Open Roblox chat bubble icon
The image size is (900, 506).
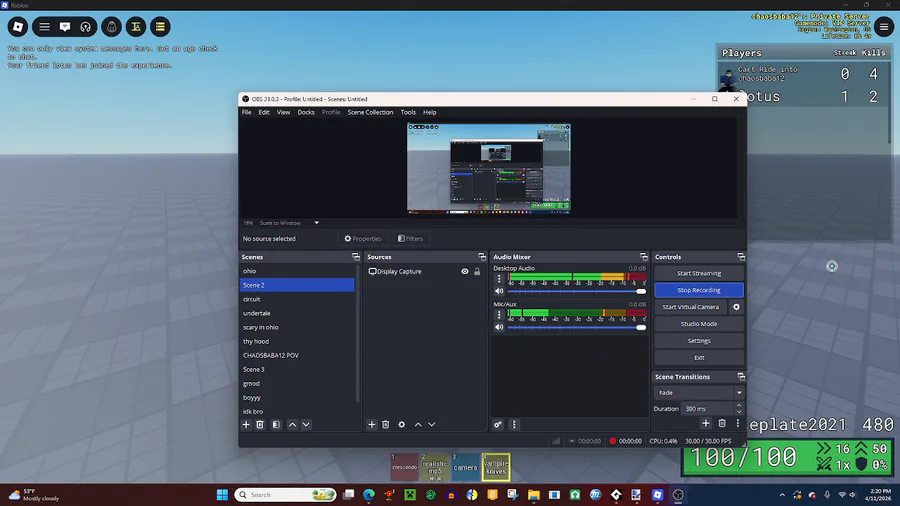click(x=65, y=26)
